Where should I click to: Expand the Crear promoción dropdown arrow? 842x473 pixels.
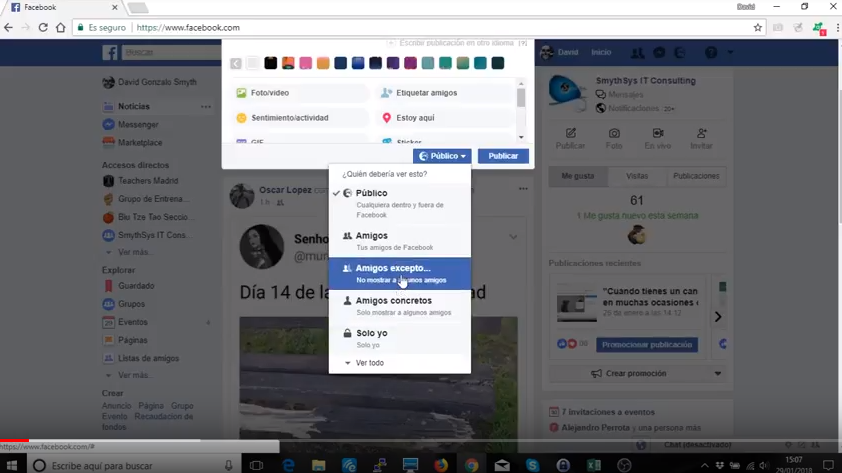(717, 374)
